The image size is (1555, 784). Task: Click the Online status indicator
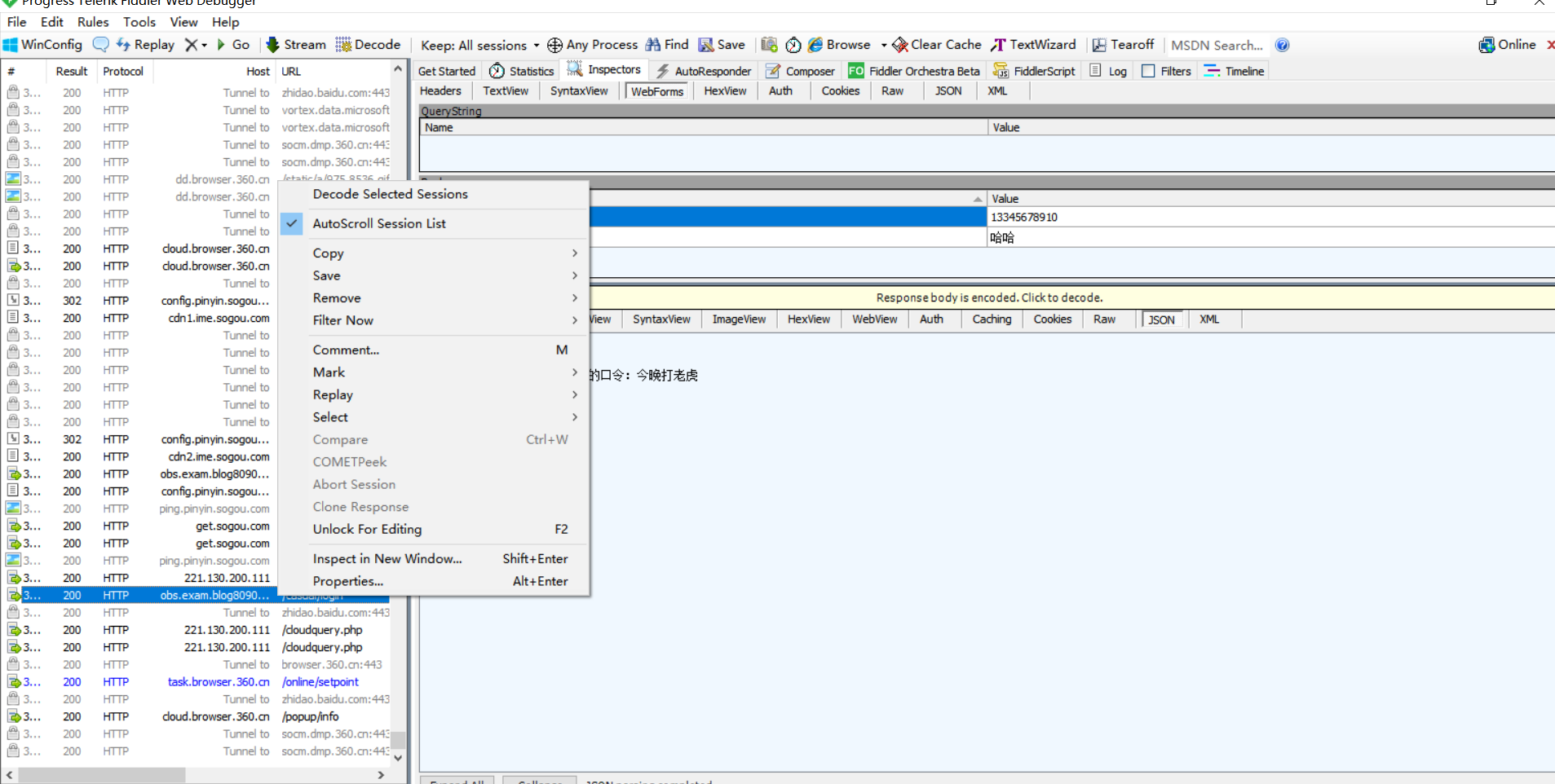tap(1508, 45)
